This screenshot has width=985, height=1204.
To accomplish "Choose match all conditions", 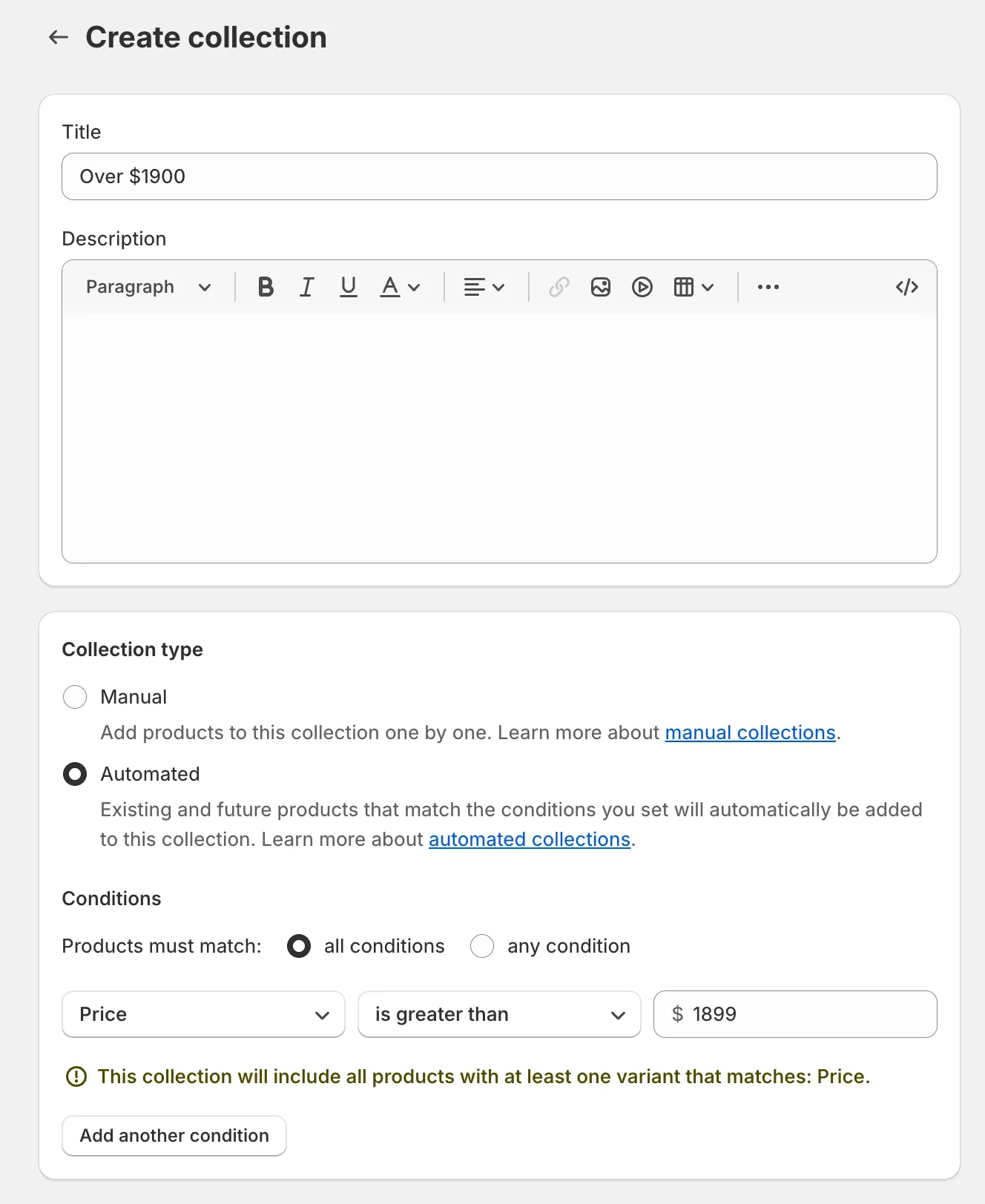I will pyautogui.click(x=299, y=946).
